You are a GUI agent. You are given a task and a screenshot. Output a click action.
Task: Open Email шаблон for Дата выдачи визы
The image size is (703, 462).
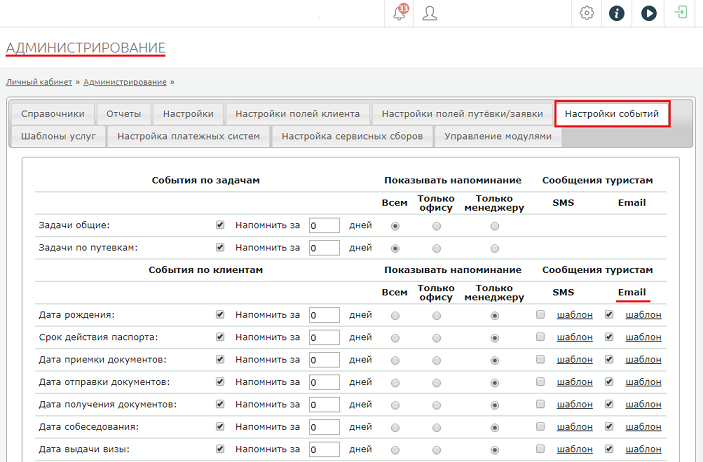(x=643, y=449)
